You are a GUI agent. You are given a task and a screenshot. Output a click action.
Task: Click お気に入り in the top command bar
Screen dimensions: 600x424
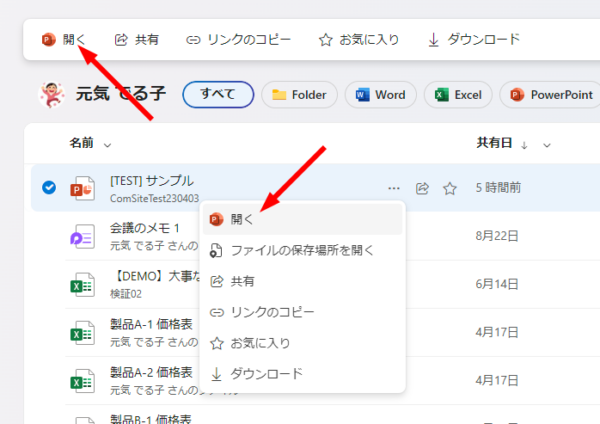(359, 39)
